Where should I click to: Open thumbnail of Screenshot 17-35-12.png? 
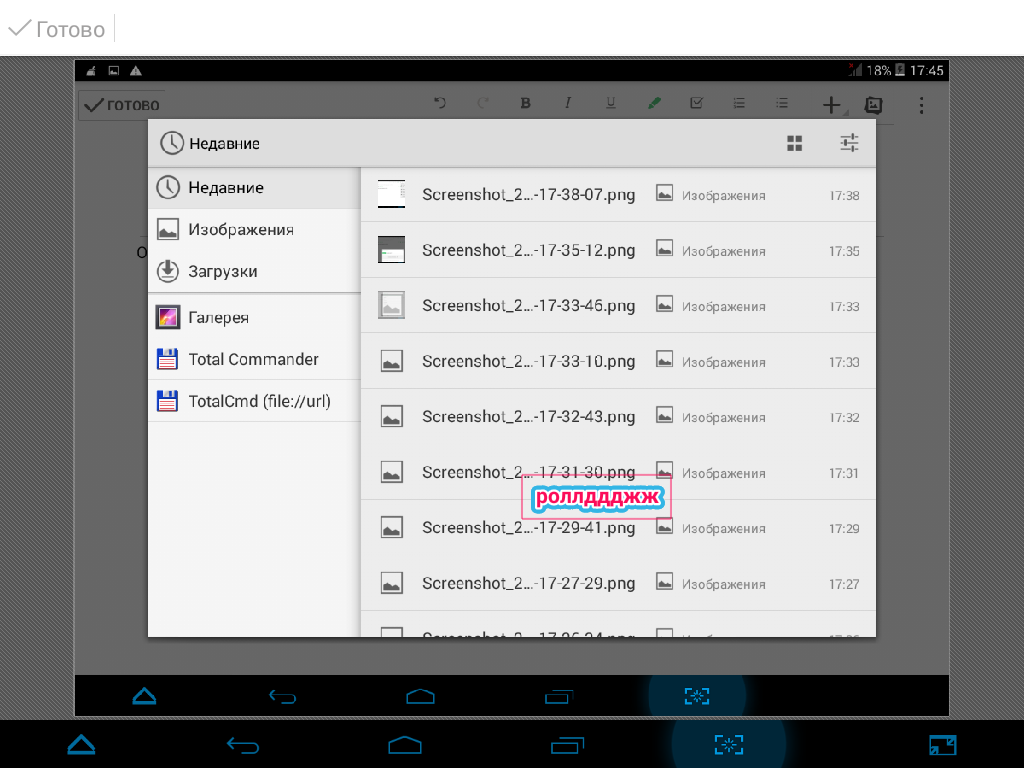pos(391,249)
